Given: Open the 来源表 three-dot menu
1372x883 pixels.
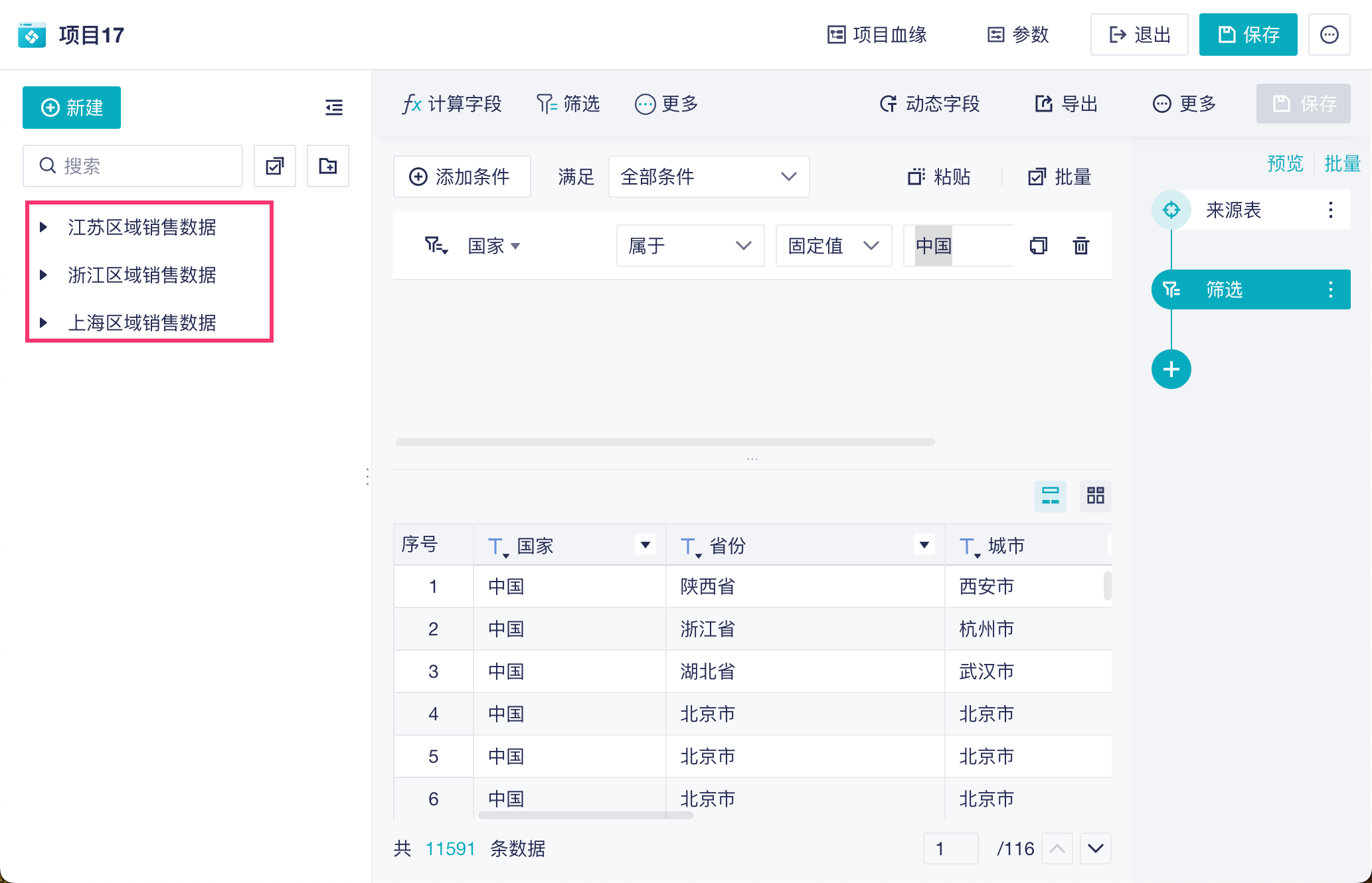Looking at the screenshot, I should point(1330,210).
